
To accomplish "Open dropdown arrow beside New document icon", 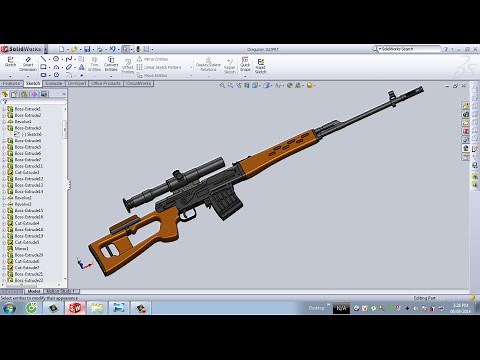I will coord(67,50).
